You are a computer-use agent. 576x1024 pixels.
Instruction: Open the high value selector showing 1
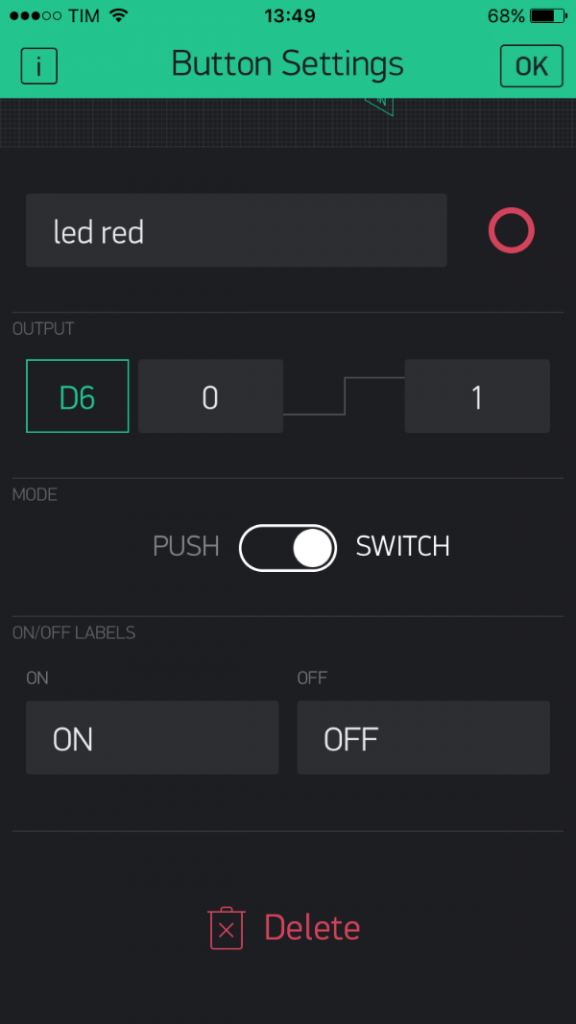[x=477, y=396]
